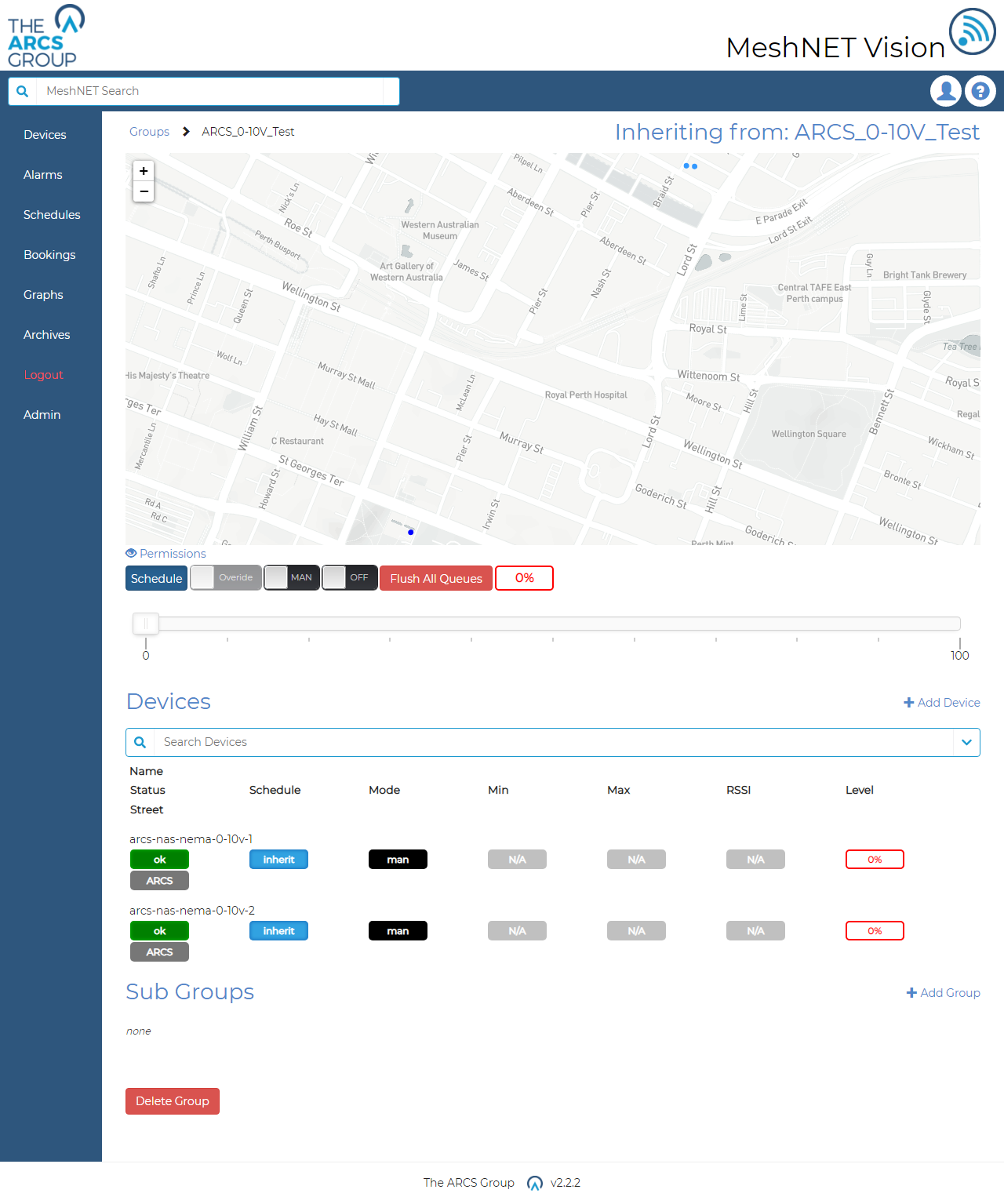Expand the Search Devices dropdown chevron
This screenshot has height=1204, width=1004.
pyautogui.click(x=966, y=742)
